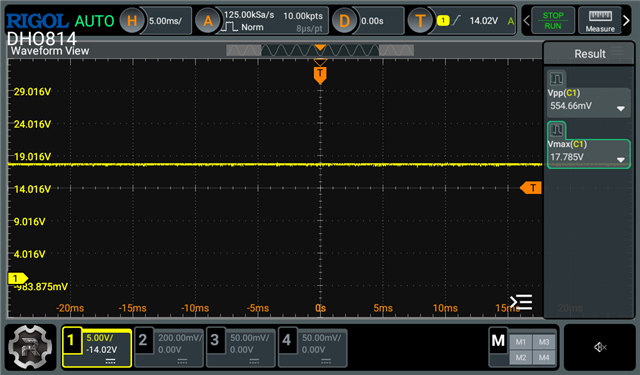Click the Vpp measurement waveform icon

(x=556, y=78)
